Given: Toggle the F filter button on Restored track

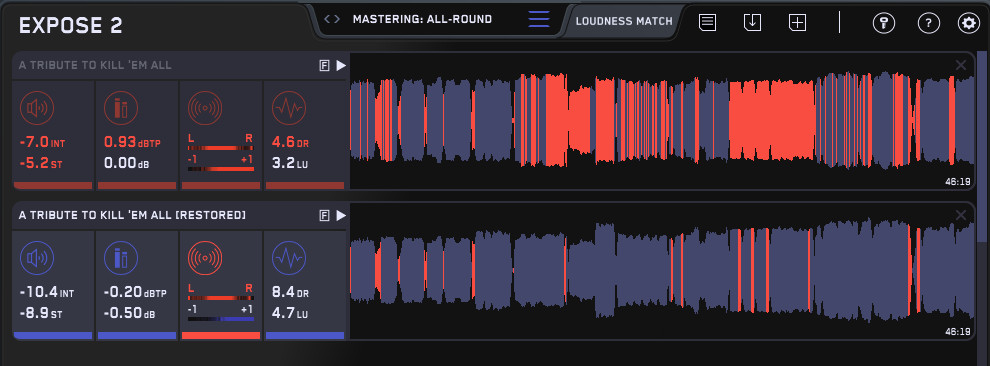Looking at the screenshot, I should [325, 216].
